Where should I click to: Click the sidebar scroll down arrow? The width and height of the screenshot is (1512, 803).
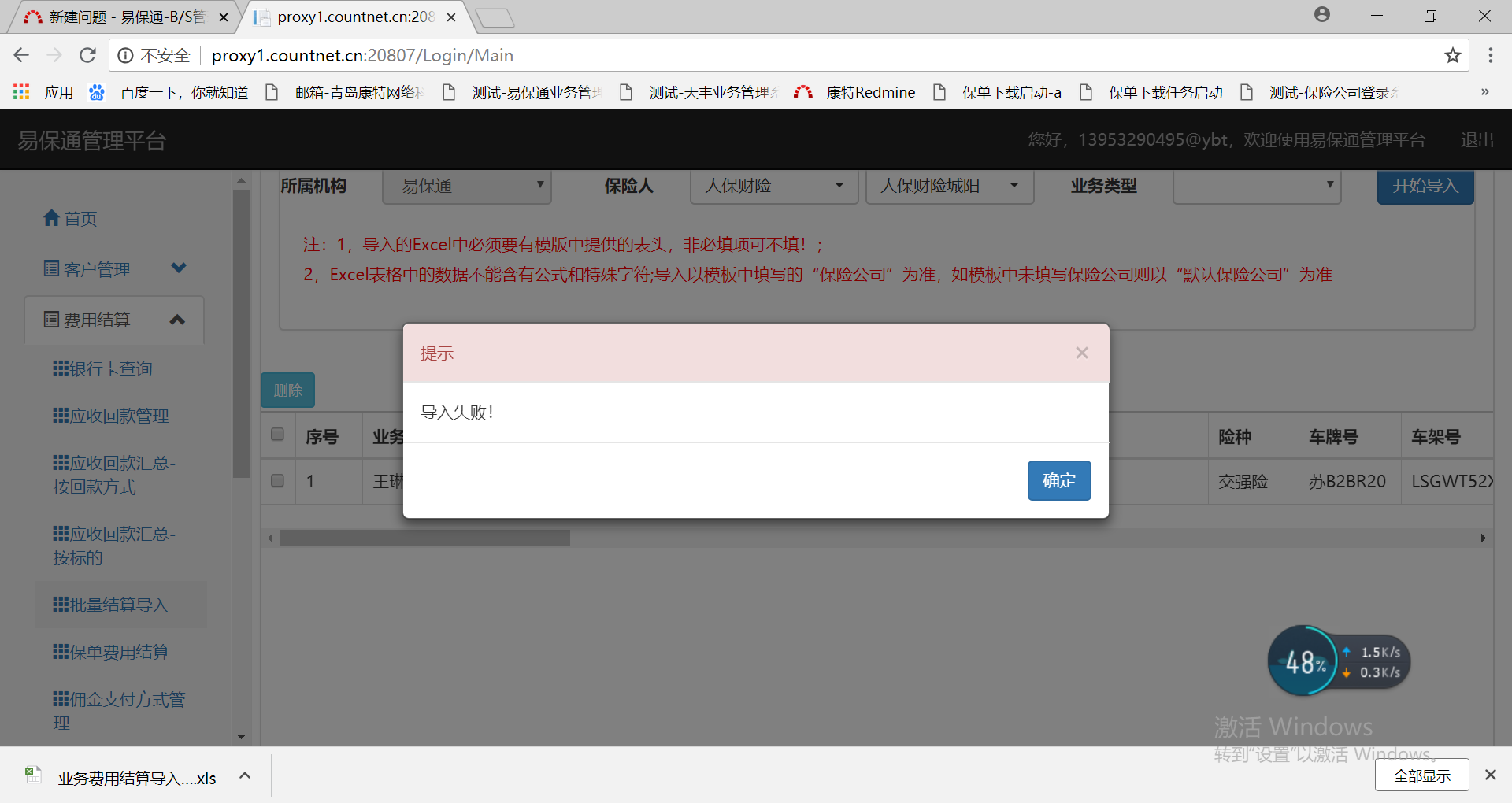pos(241,737)
